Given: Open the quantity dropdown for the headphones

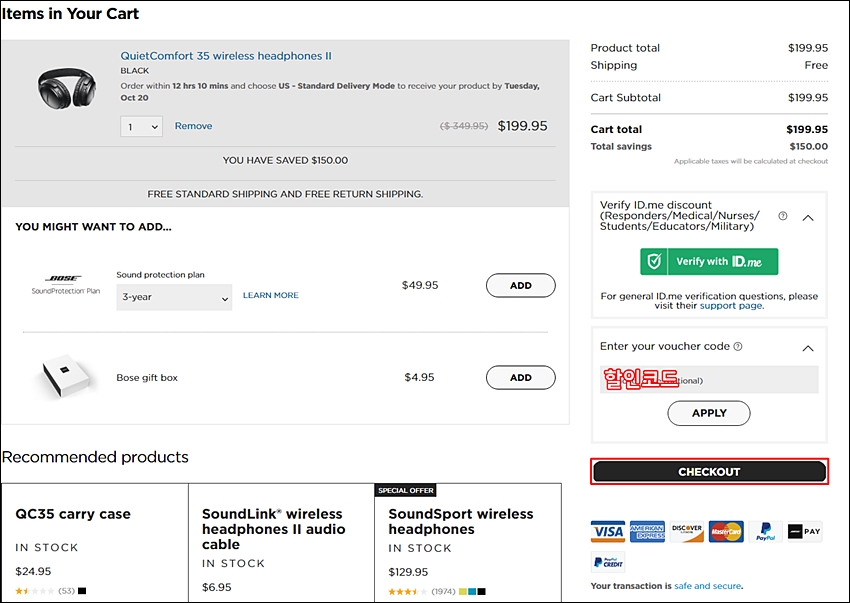Looking at the screenshot, I should tap(141, 127).
